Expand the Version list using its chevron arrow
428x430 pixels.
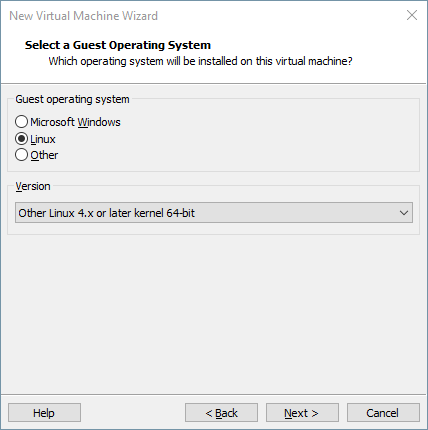(404, 213)
